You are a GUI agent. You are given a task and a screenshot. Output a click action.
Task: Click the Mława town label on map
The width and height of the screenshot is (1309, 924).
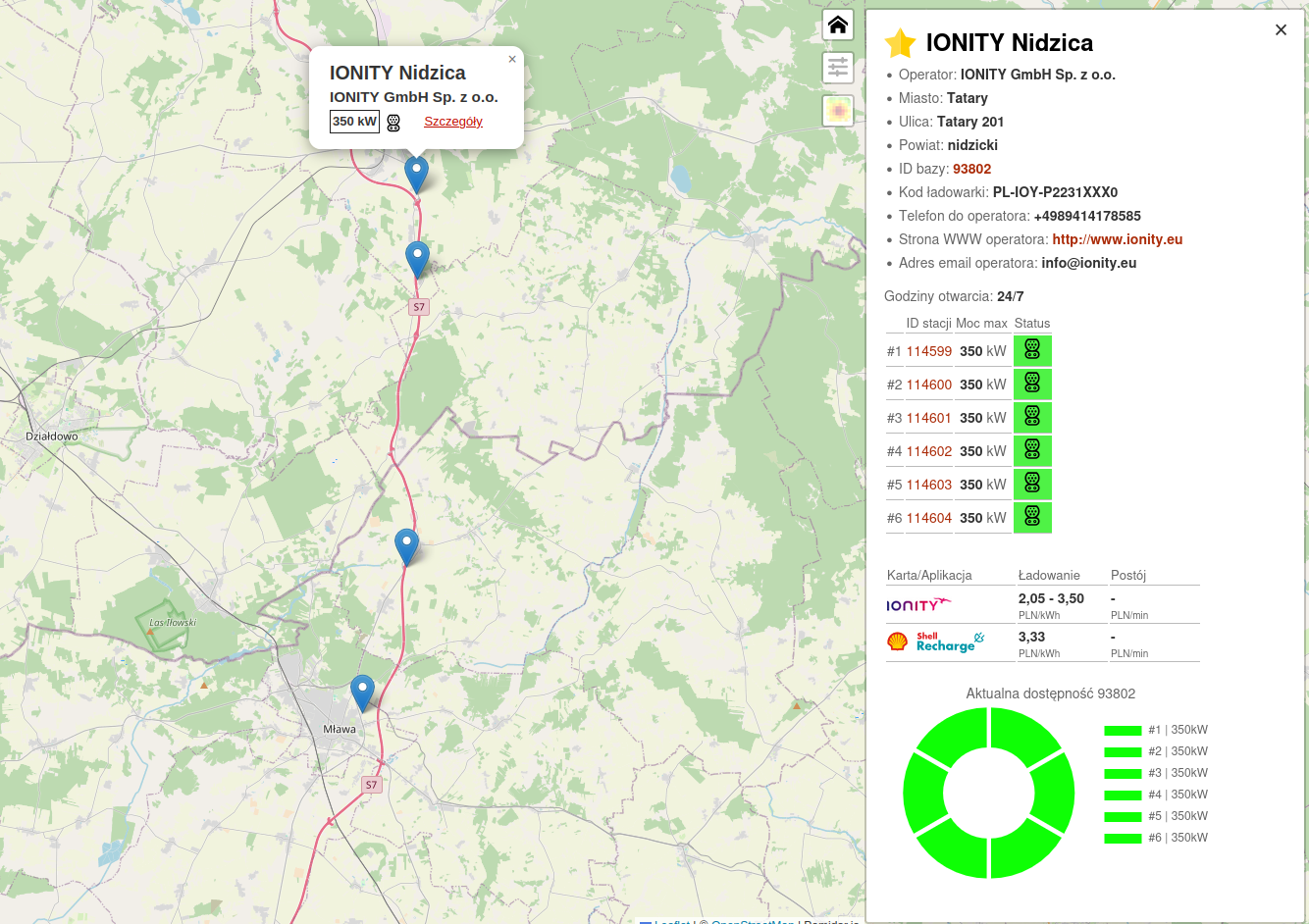click(x=340, y=729)
